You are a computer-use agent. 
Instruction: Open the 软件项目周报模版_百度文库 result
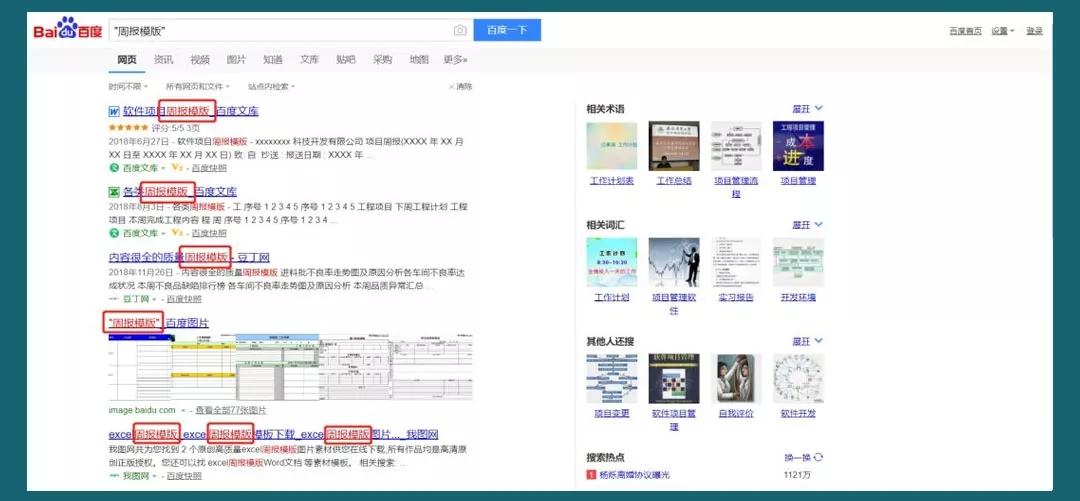(x=191, y=111)
